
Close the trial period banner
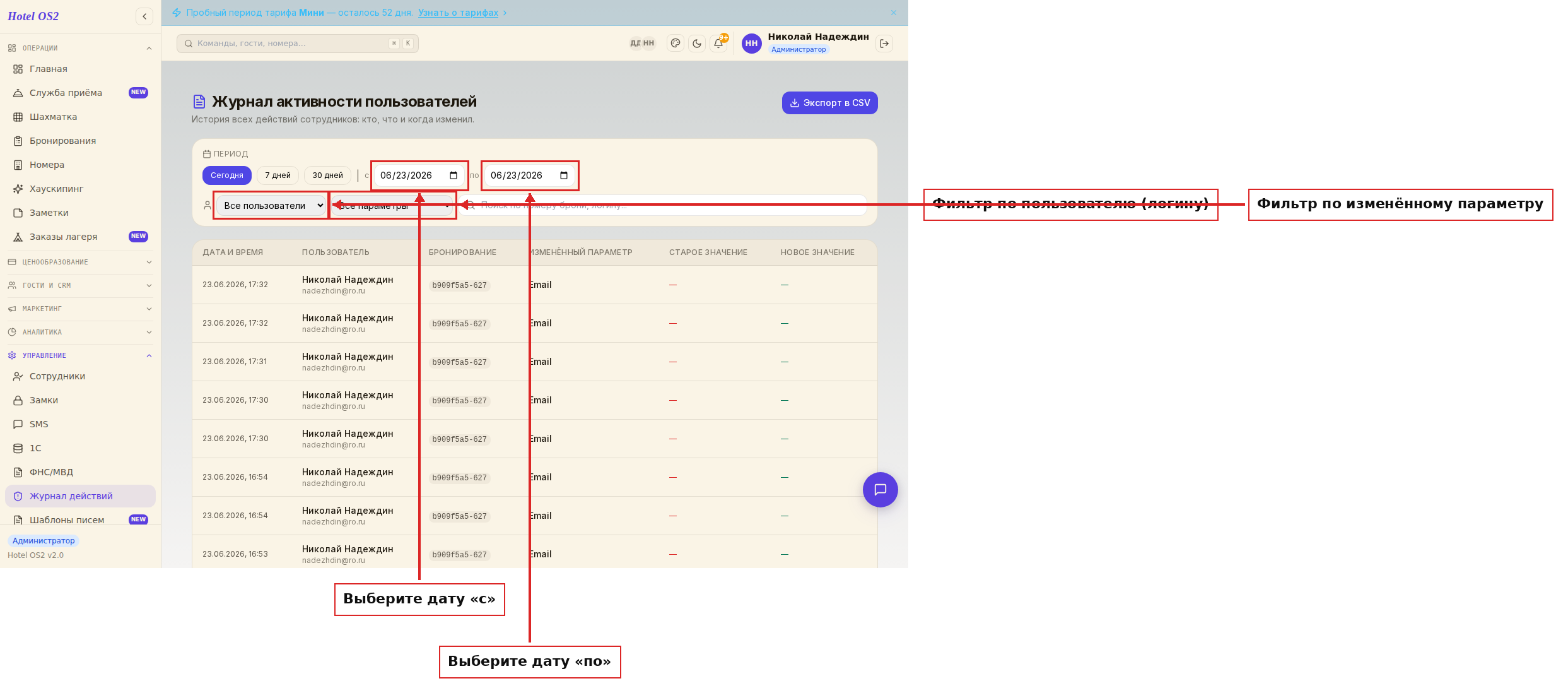[x=894, y=13]
